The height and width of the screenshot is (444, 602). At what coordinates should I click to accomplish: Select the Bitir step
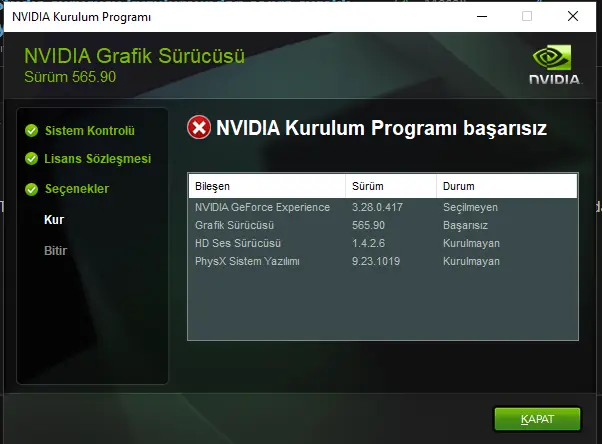pyautogui.click(x=55, y=250)
